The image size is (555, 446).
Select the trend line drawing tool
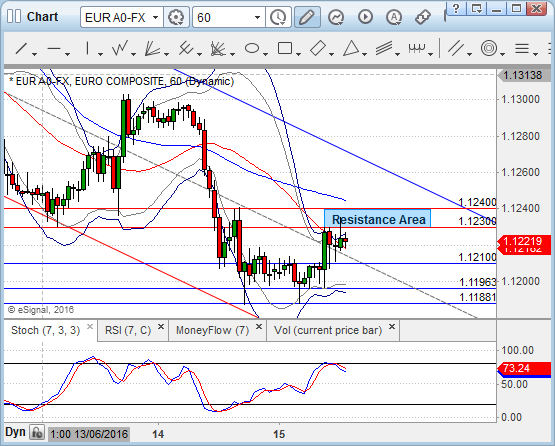21,48
